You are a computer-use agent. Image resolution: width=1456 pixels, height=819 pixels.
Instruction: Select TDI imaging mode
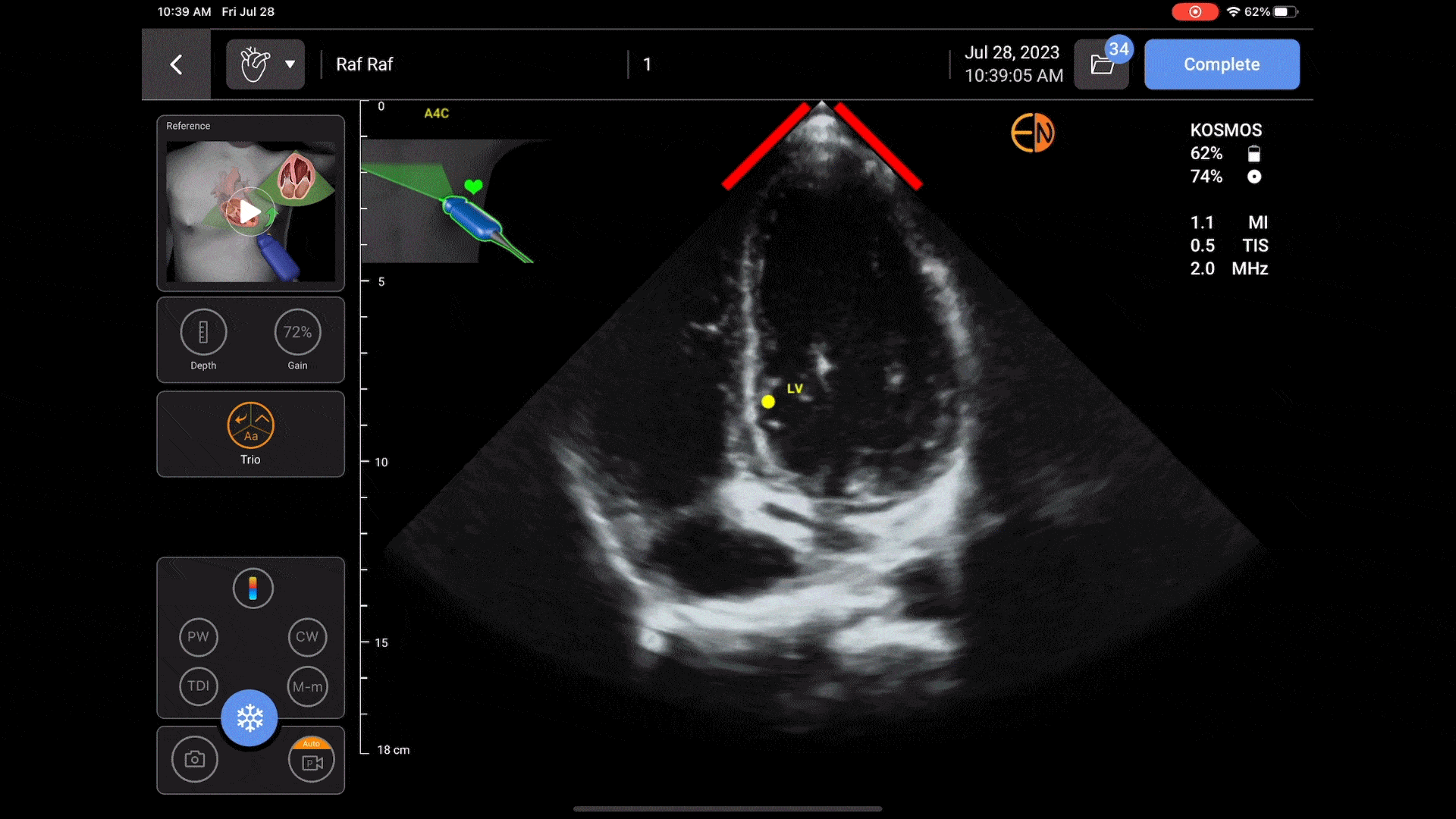click(198, 686)
